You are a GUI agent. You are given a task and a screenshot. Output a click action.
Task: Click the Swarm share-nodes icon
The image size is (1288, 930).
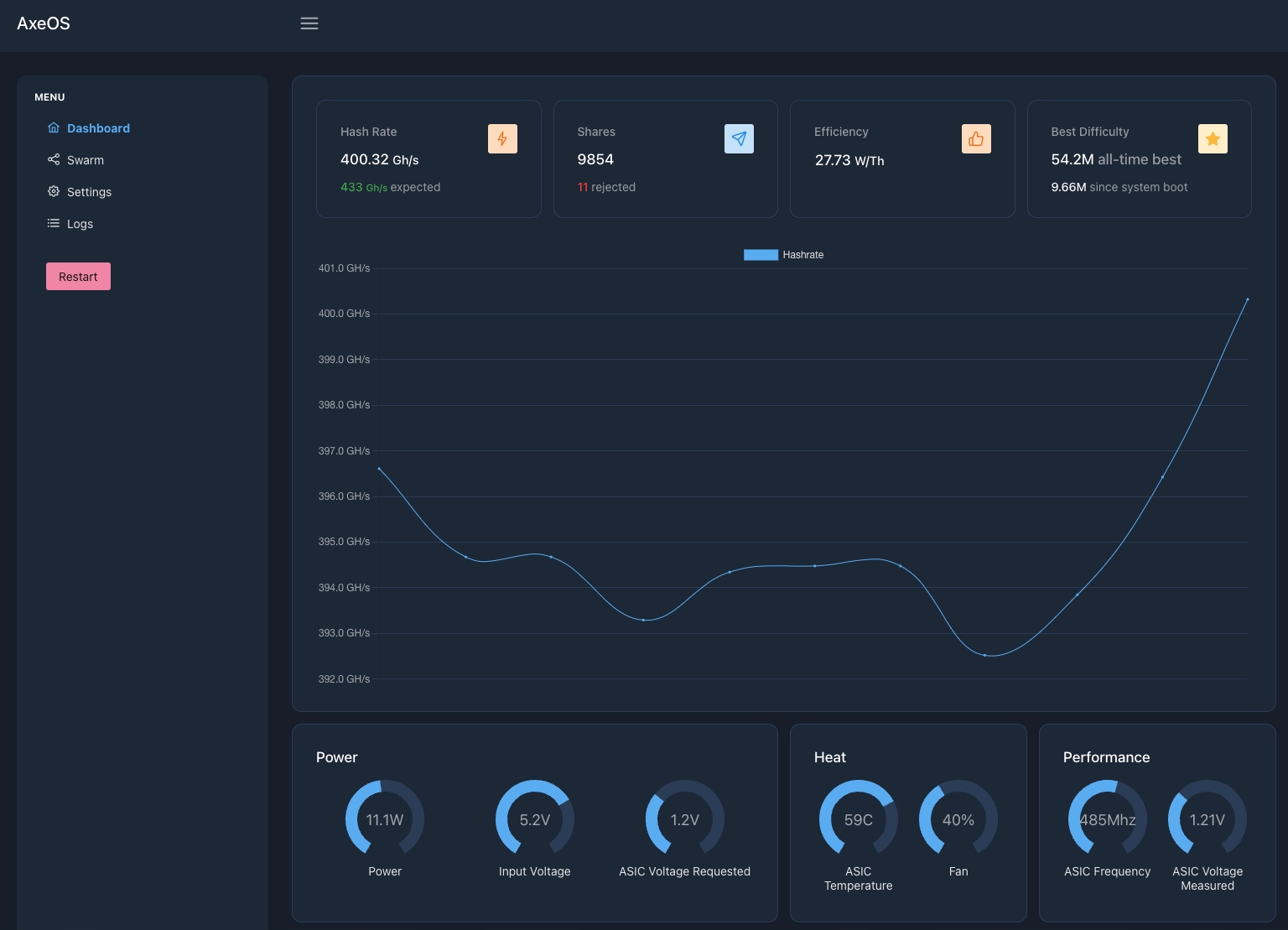click(x=54, y=160)
